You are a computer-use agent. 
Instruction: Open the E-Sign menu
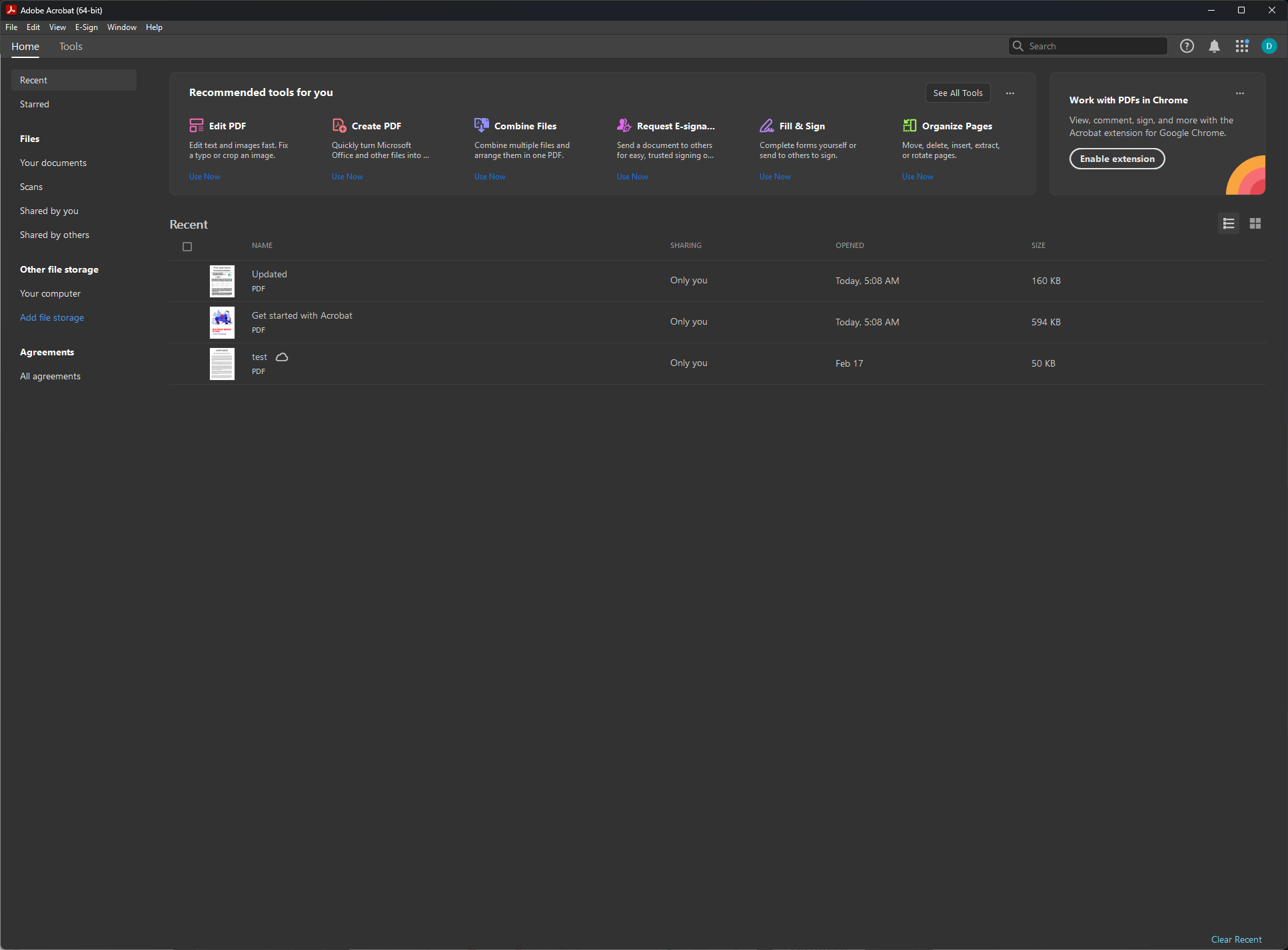tap(86, 27)
